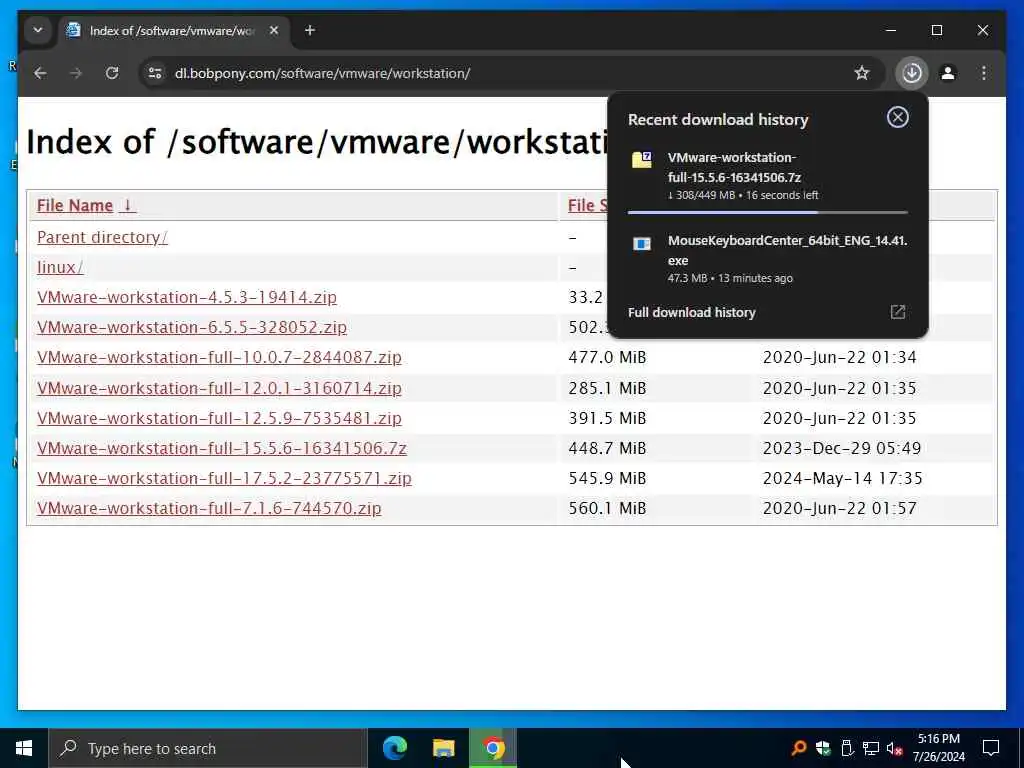Click the 560.1 MiB size cell

607,508
